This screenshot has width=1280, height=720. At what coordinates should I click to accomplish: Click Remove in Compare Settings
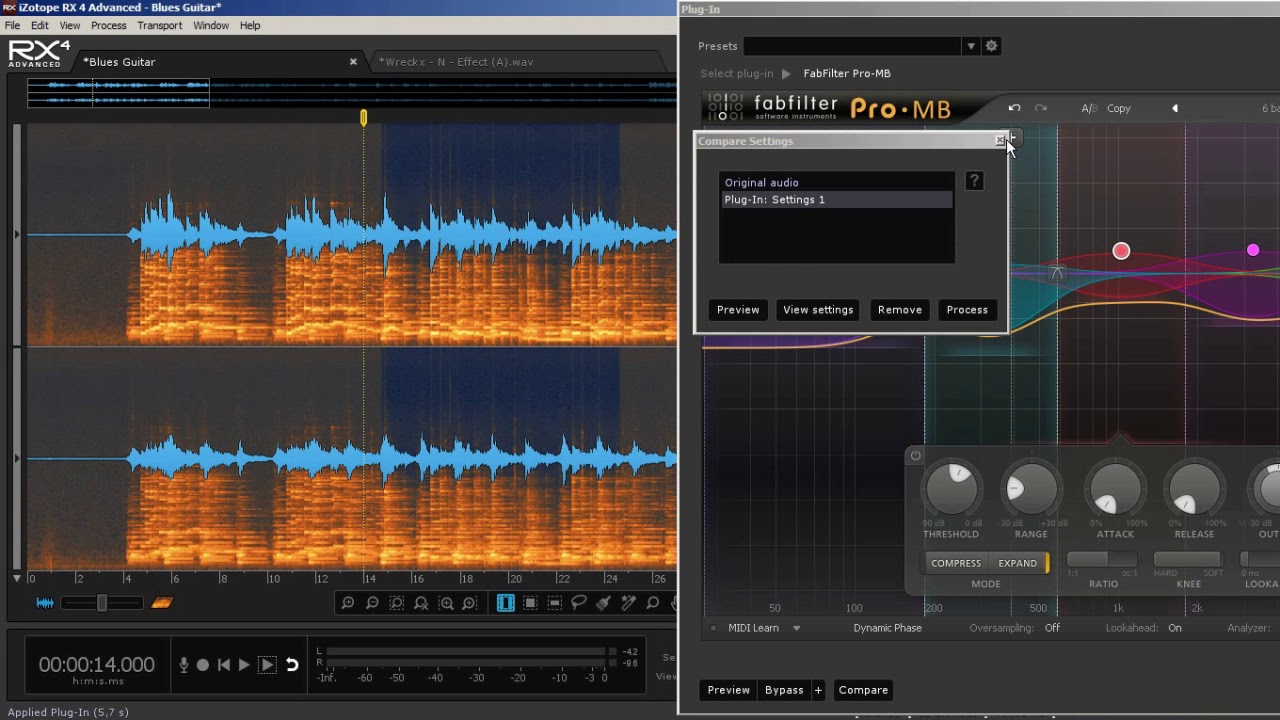(900, 310)
